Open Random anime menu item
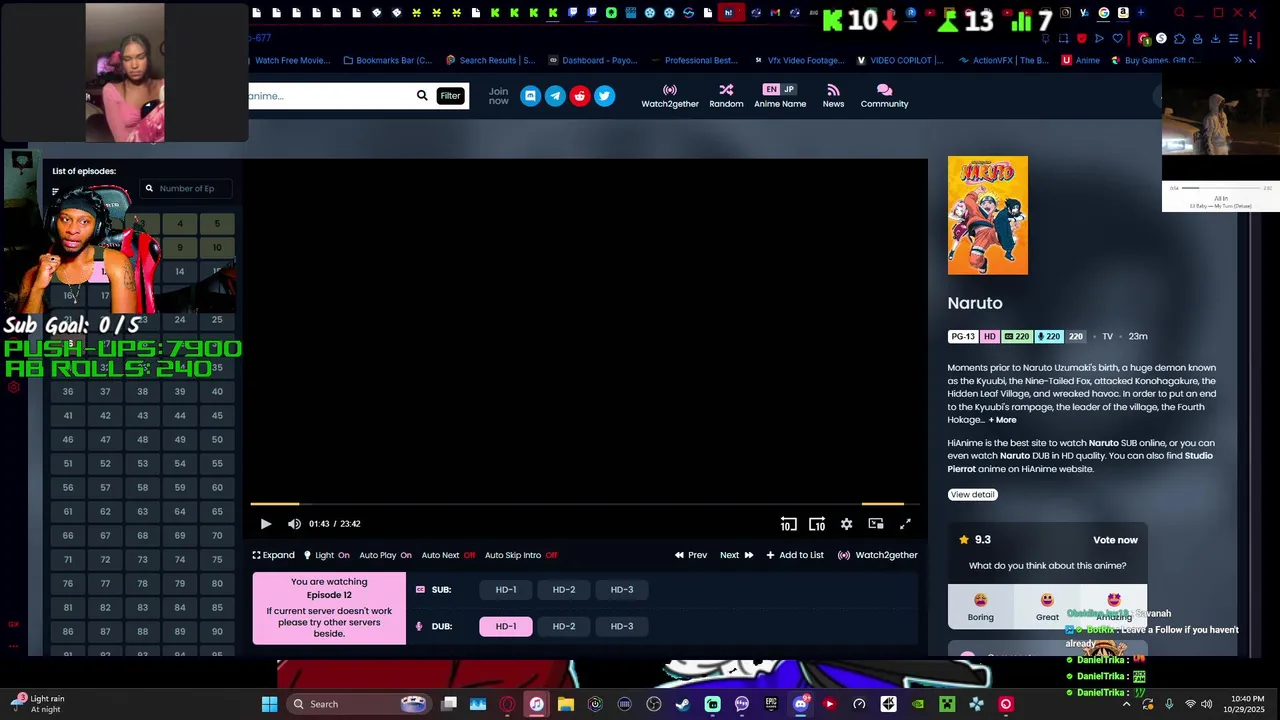The height and width of the screenshot is (720, 1280). click(x=726, y=96)
